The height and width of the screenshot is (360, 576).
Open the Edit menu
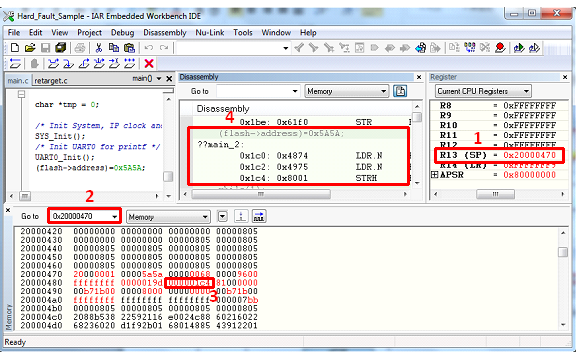[x=36, y=33]
